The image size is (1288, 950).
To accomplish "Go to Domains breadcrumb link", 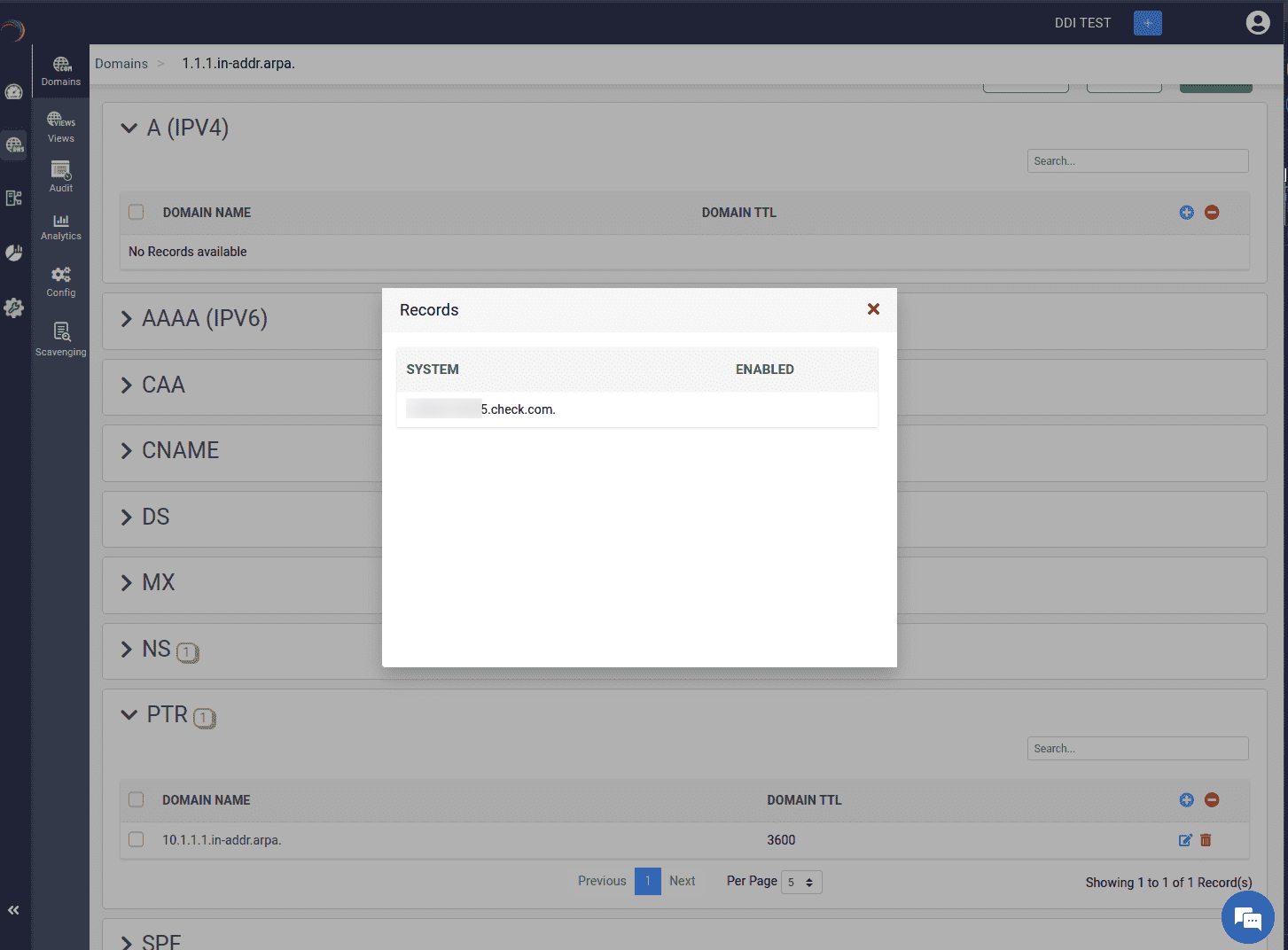I will [x=121, y=64].
